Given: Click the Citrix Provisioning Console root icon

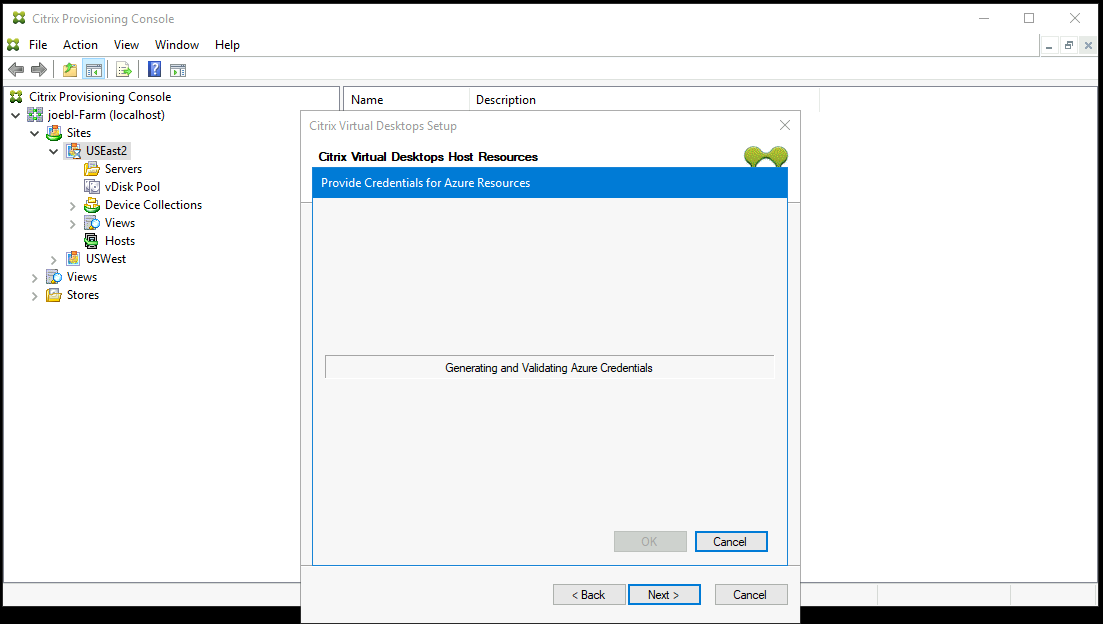Looking at the screenshot, I should [x=16, y=97].
